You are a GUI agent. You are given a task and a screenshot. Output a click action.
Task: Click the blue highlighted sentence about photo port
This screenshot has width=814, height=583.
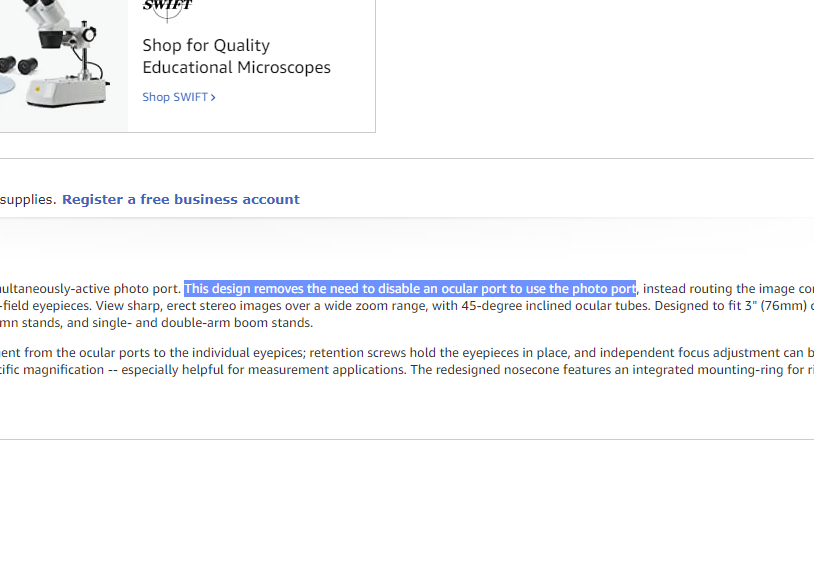click(410, 289)
